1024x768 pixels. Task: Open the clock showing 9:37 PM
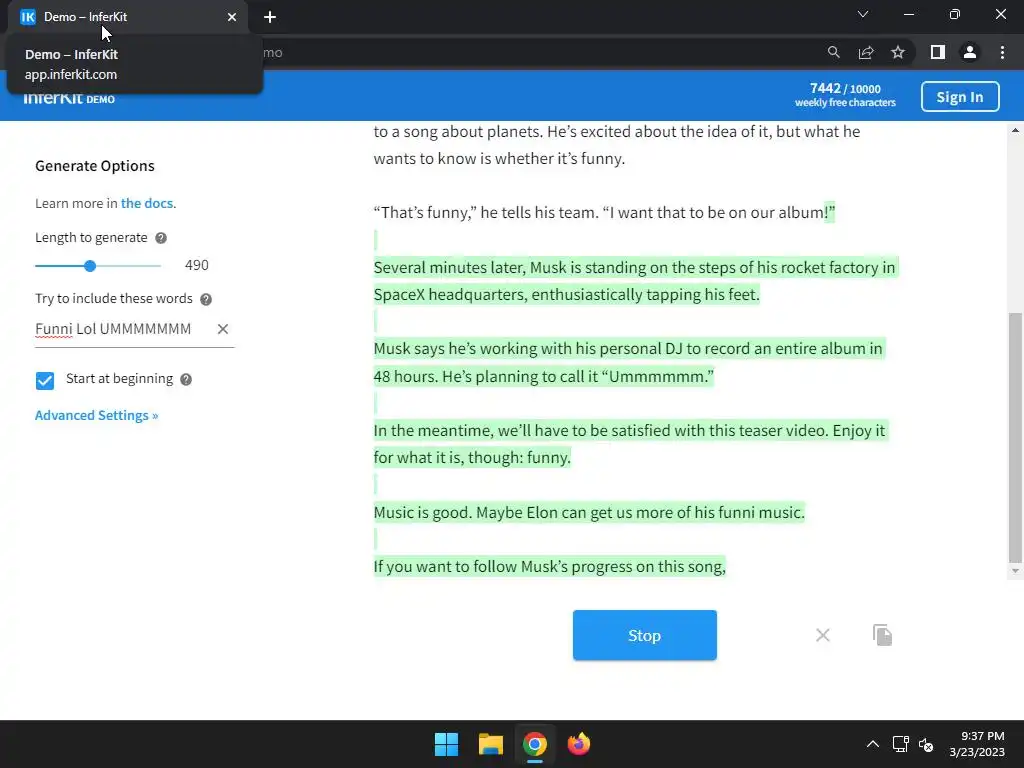977,744
